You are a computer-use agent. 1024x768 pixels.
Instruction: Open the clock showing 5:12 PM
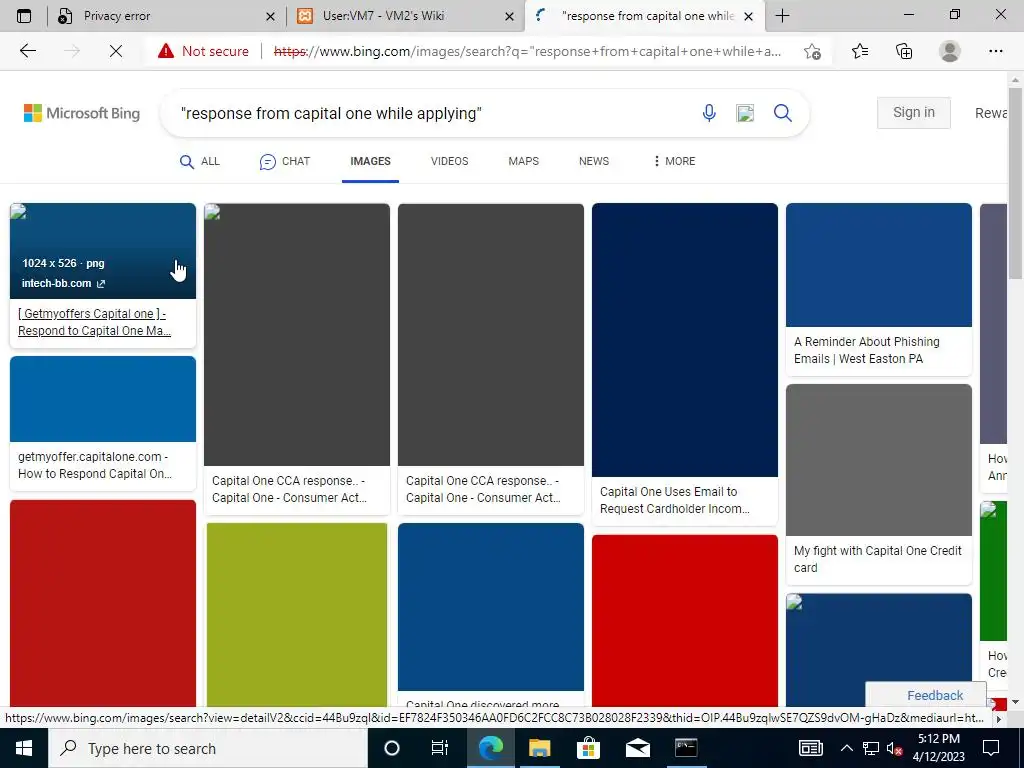coord(938,748)
